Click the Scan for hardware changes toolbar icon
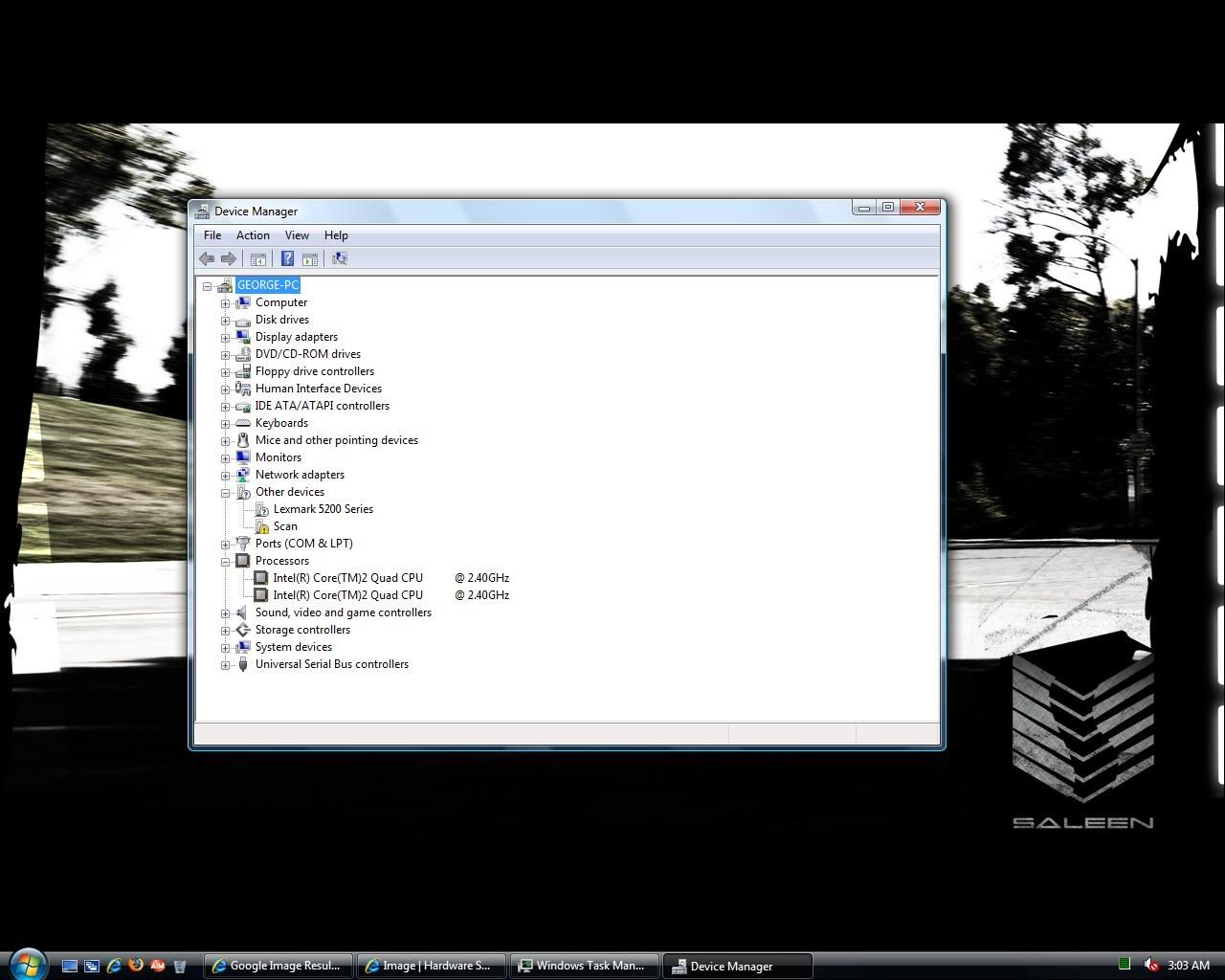1225x980 pixels. click(339, 258)
